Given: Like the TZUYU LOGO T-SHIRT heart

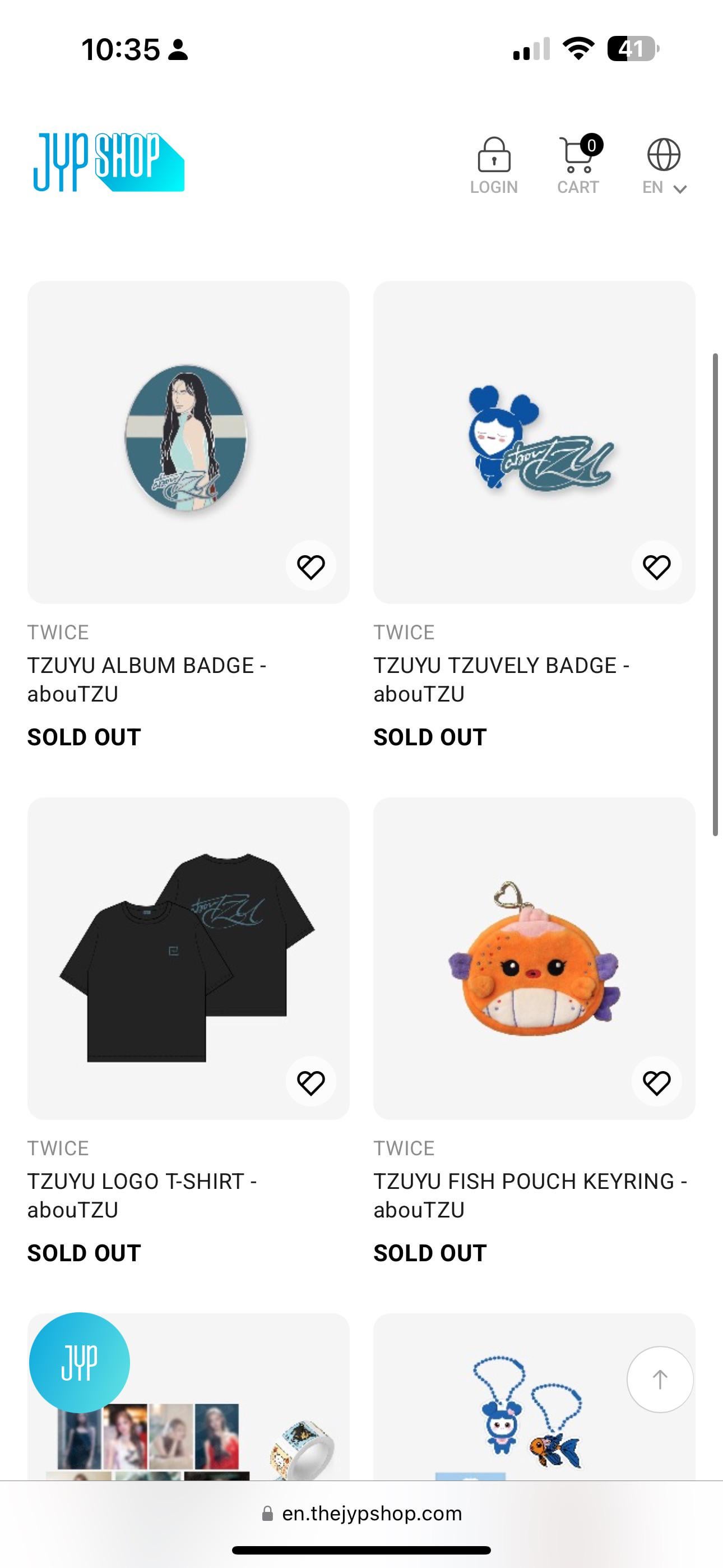Looking at the screenshot, I should tap(310, 1083).
